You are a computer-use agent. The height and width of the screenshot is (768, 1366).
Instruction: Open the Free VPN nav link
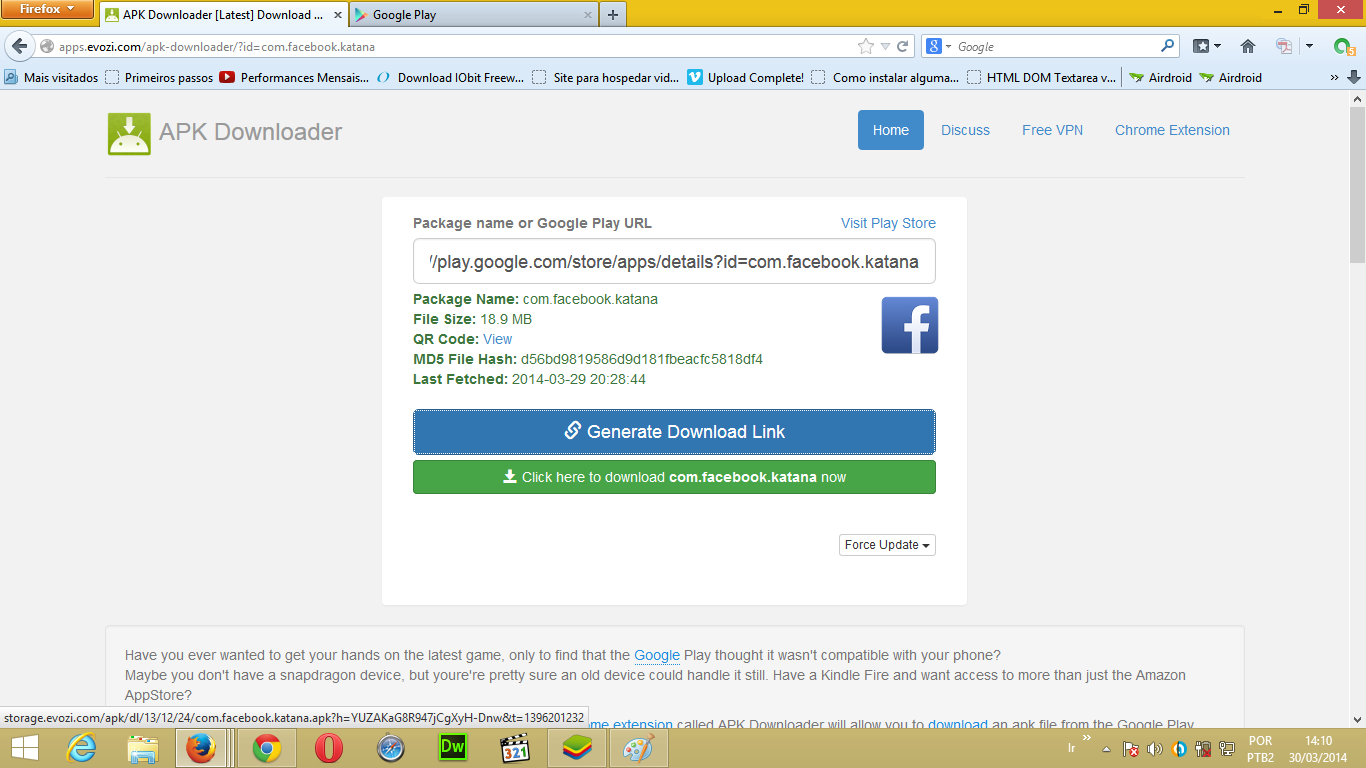coord(1052,130)
